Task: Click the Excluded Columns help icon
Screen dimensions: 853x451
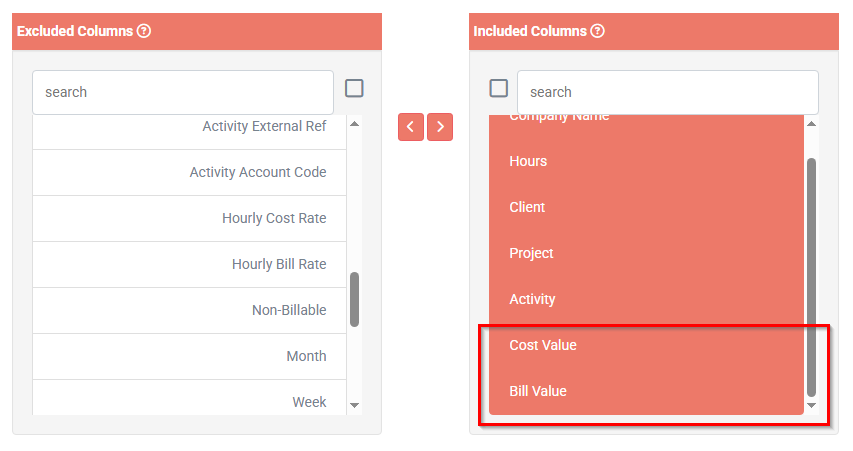Action: (144, 31)
